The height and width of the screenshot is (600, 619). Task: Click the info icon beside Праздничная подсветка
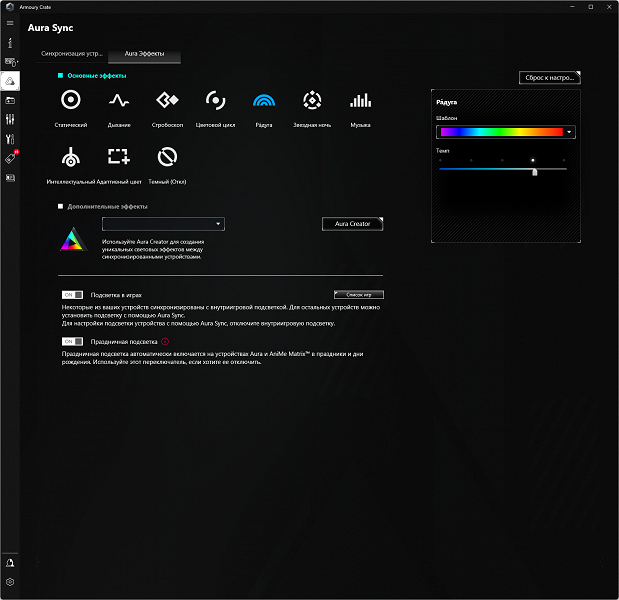click(x=165, y=342)
